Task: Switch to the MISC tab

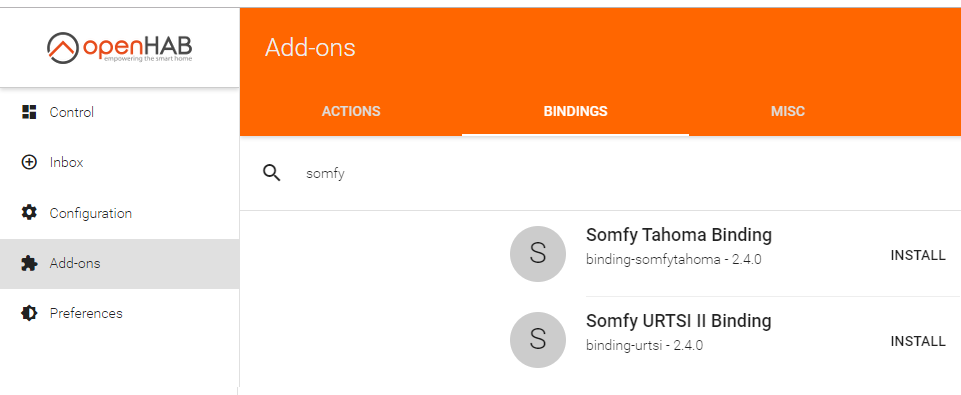Action: [x=788, y=112]
